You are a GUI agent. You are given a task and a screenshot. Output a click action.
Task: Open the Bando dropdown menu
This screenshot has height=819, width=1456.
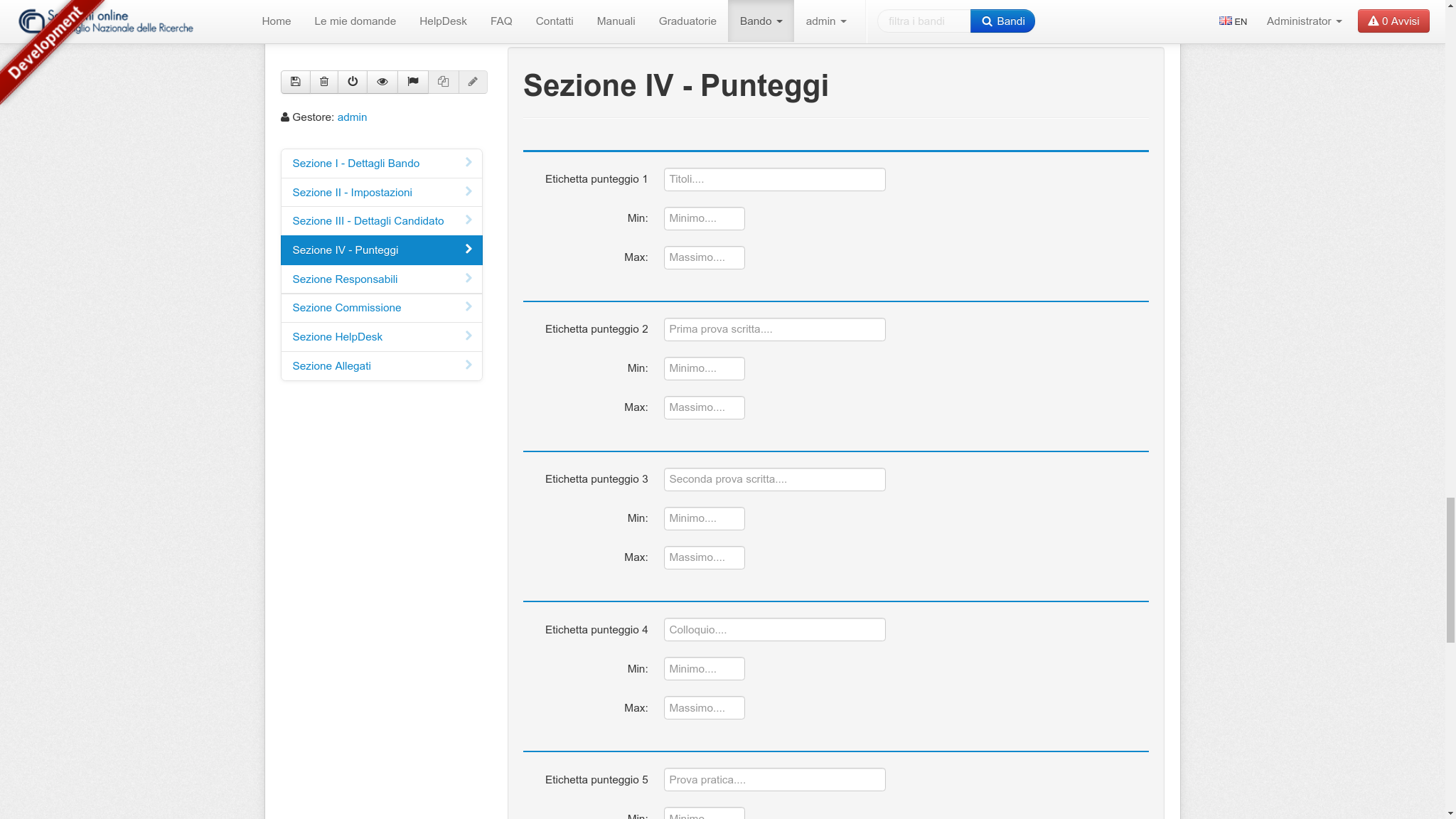click(x=761, y=21)
